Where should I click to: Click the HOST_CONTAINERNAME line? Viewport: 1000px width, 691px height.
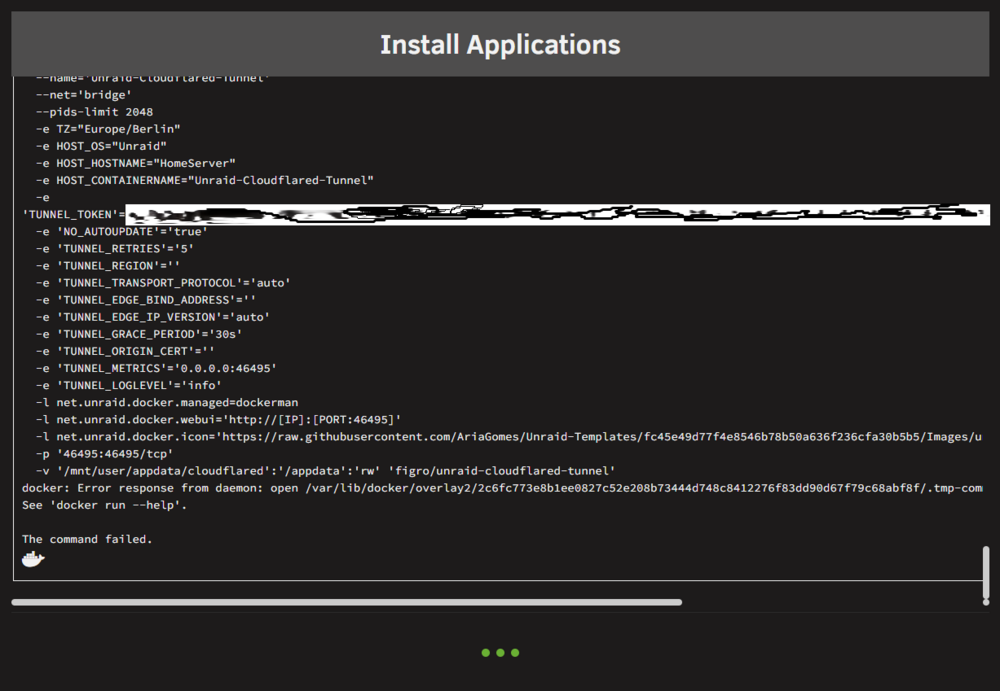click(205, 181)
